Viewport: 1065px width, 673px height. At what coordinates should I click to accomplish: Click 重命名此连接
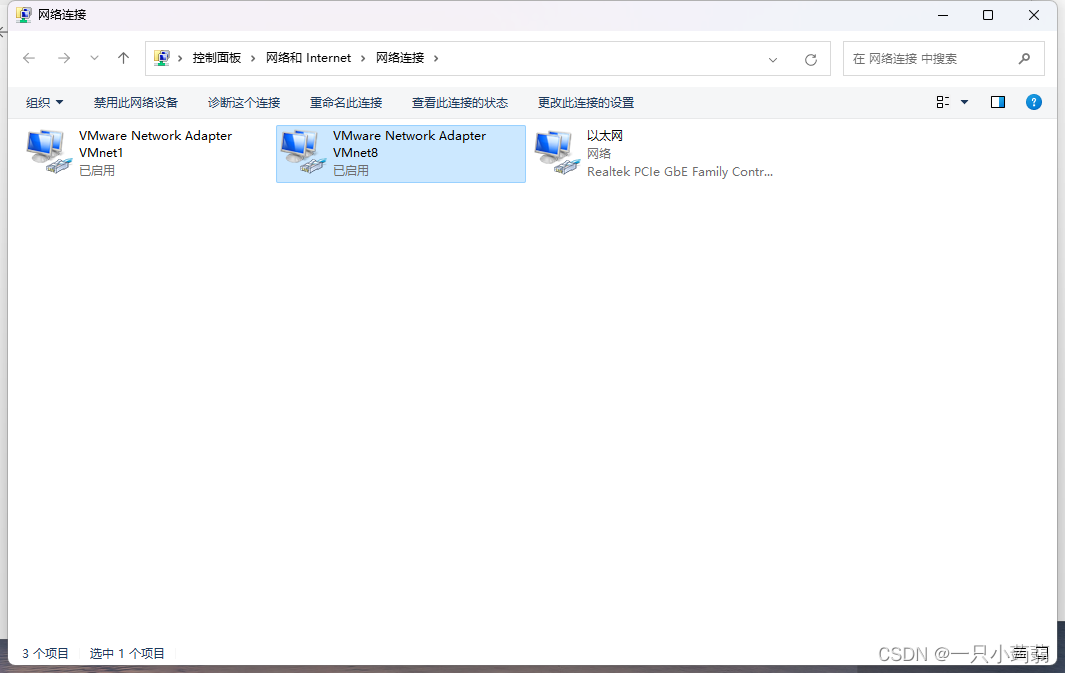pyautogui.click(x=346, y=103)
